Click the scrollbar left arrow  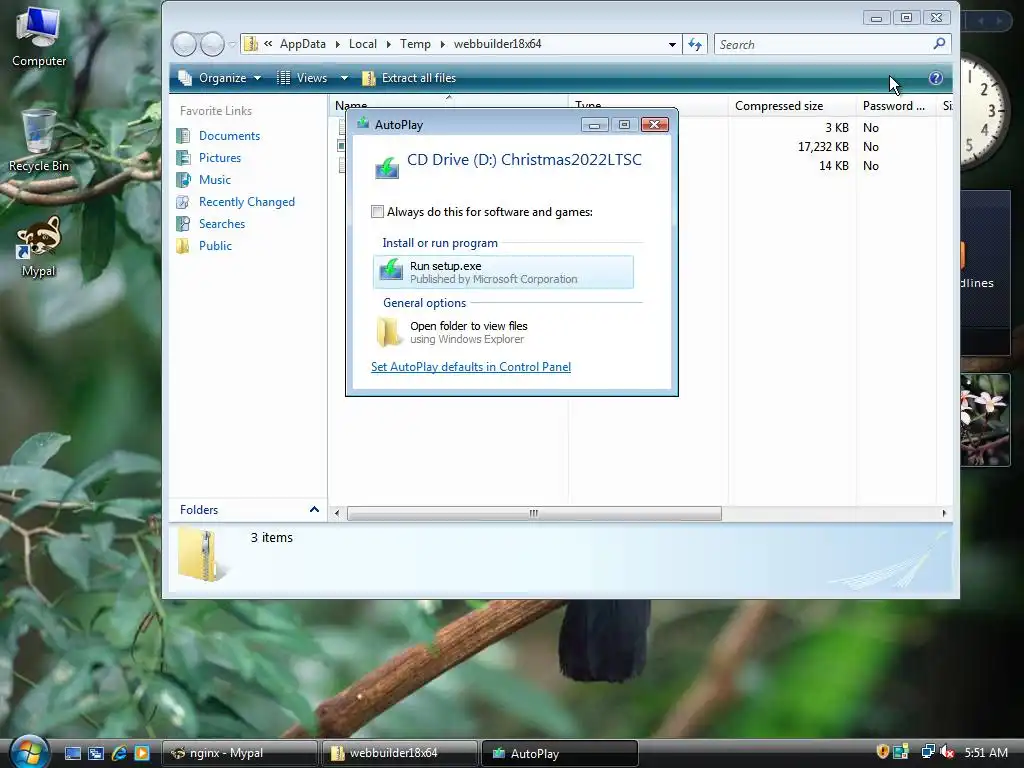point(337,513)
